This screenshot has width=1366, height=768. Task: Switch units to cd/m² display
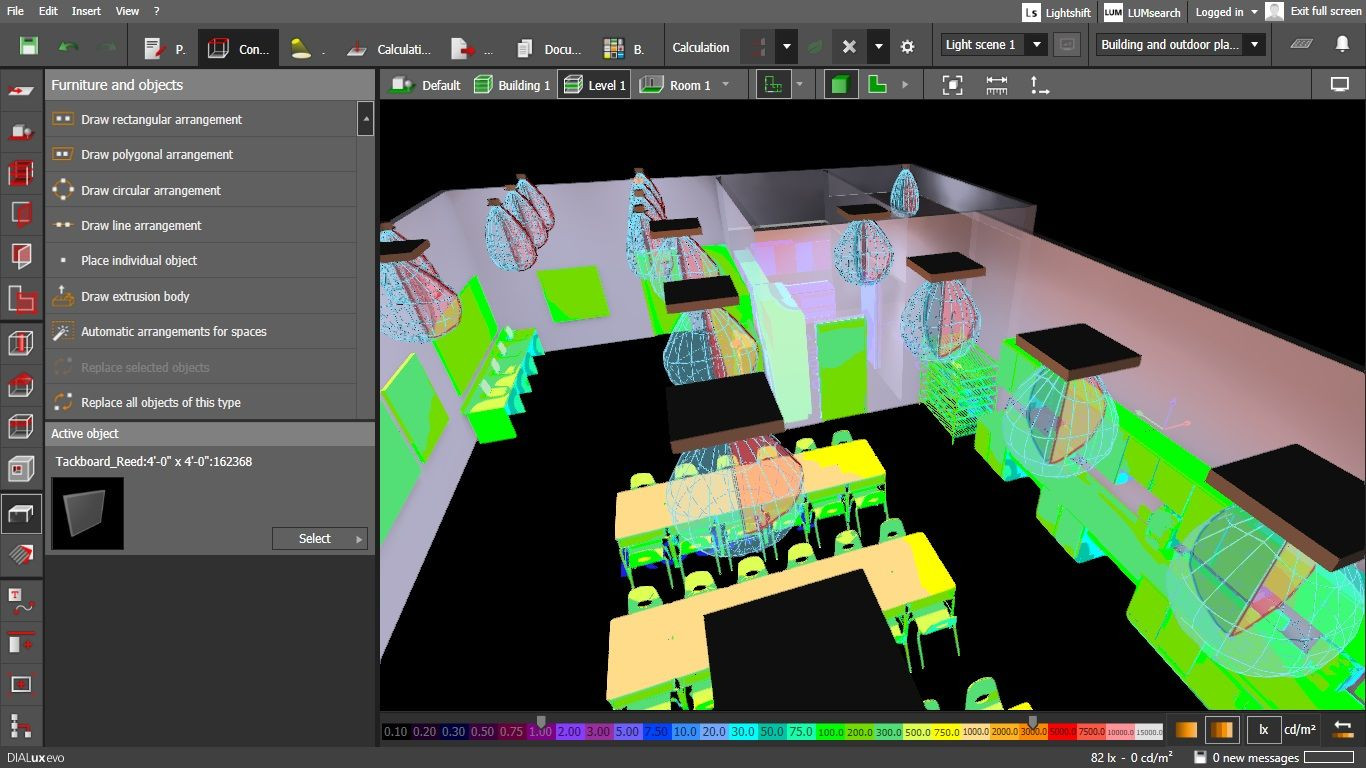click(1299, 730)
